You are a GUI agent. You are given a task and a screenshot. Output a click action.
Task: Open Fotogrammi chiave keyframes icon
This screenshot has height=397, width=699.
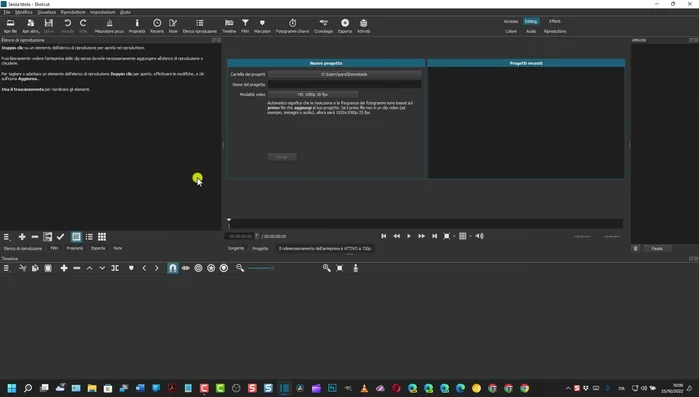click(x=292, y=26)
